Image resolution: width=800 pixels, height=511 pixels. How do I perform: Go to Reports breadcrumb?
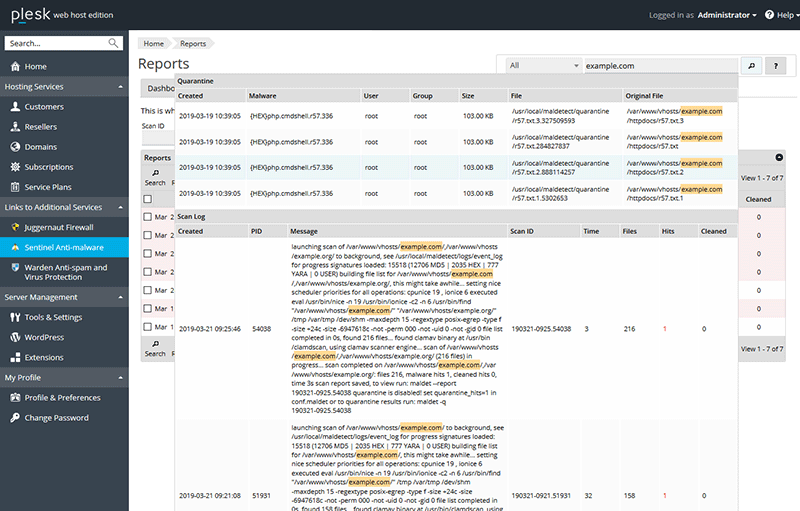193,43
